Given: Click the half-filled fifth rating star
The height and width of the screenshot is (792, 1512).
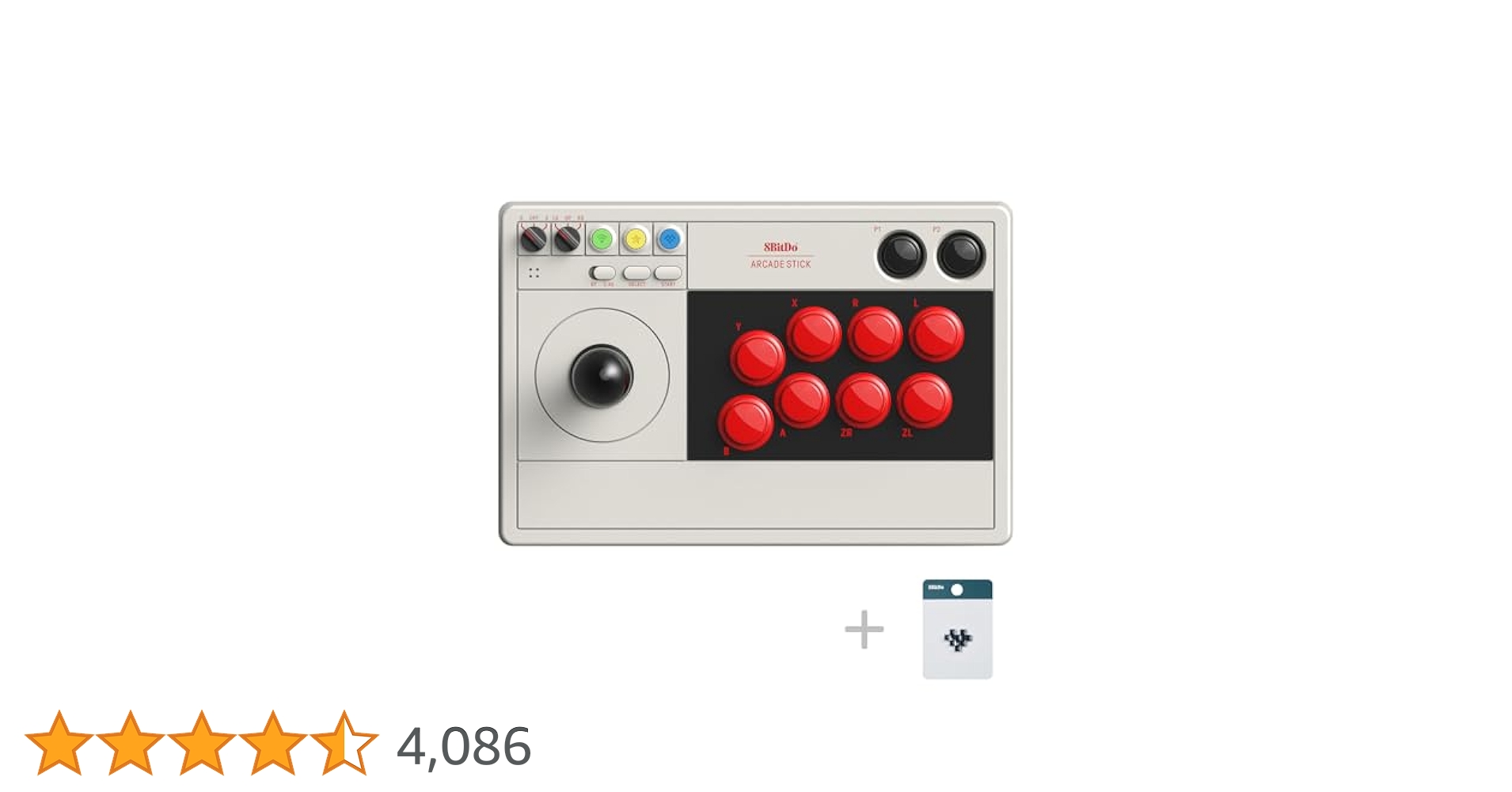Looking at the screenshot, I should click(x=344, y=742).
